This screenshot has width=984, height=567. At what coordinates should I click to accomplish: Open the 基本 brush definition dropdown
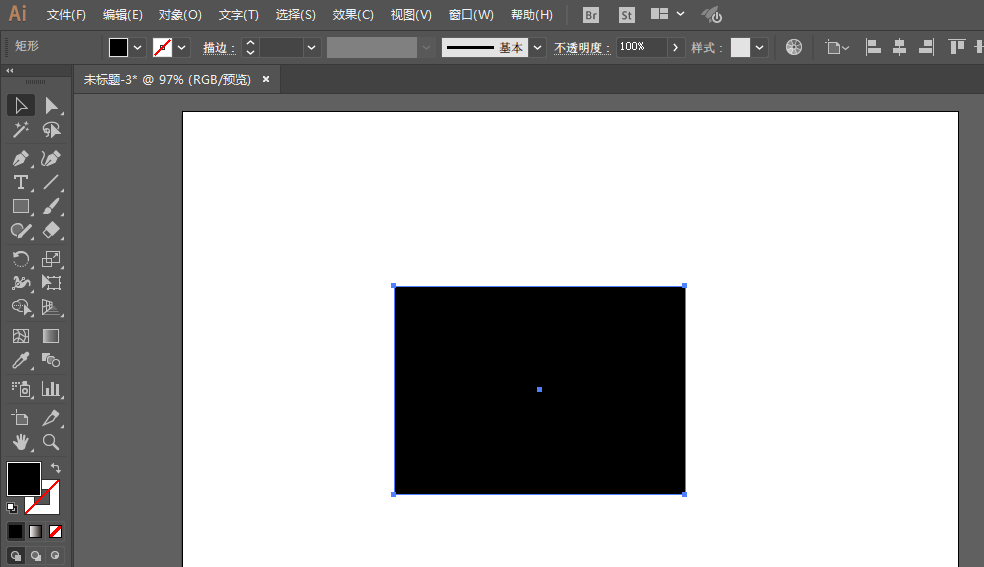coord(537,48)
